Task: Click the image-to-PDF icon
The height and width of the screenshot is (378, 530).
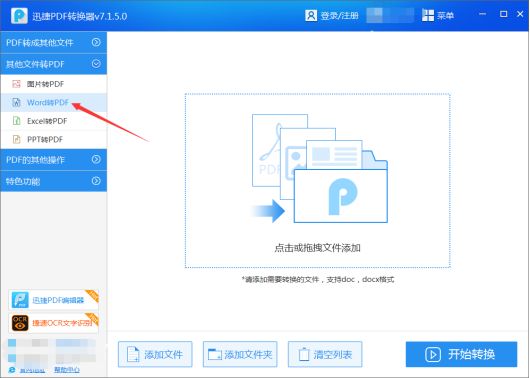Action: (16, 84)
